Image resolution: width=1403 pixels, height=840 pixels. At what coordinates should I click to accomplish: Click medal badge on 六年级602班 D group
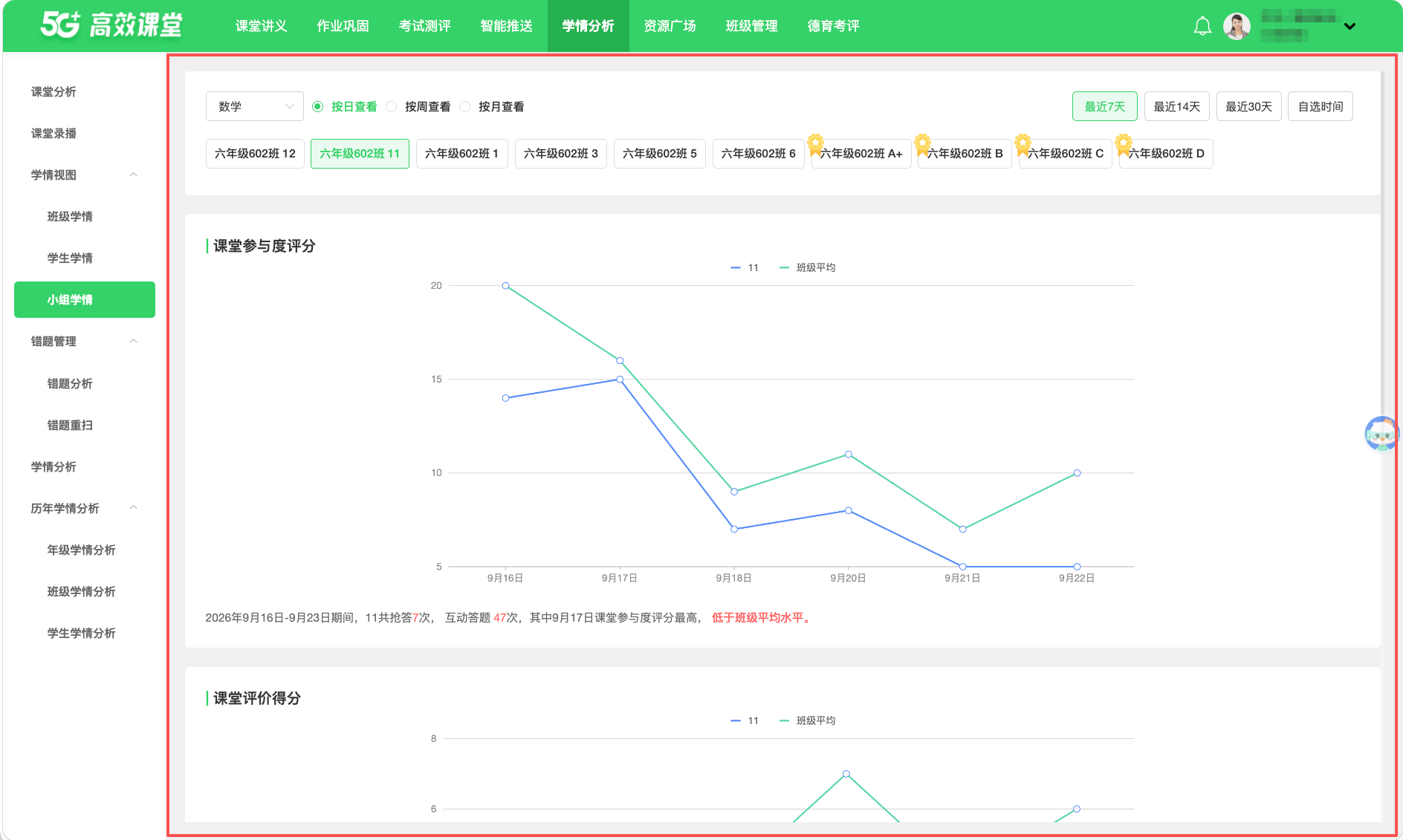point(1124,144)
